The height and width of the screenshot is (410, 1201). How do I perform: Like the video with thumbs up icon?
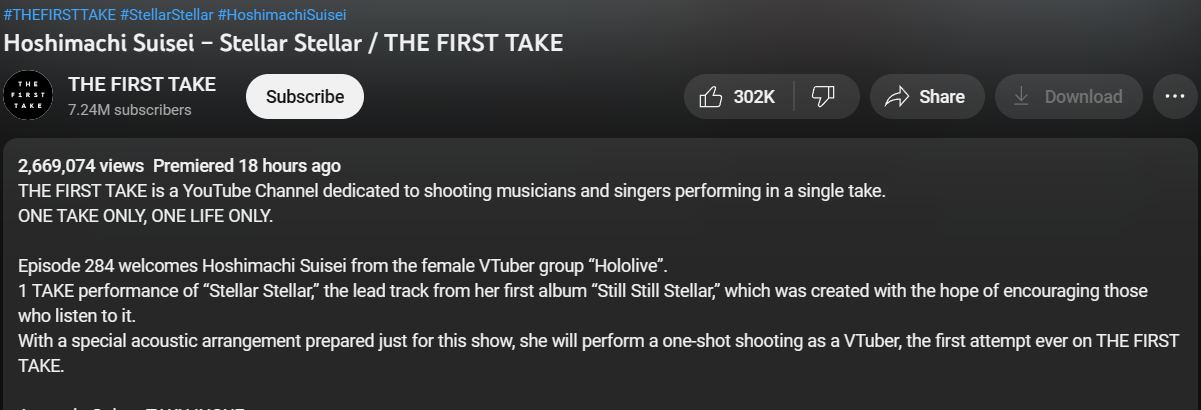coord(711,97)
